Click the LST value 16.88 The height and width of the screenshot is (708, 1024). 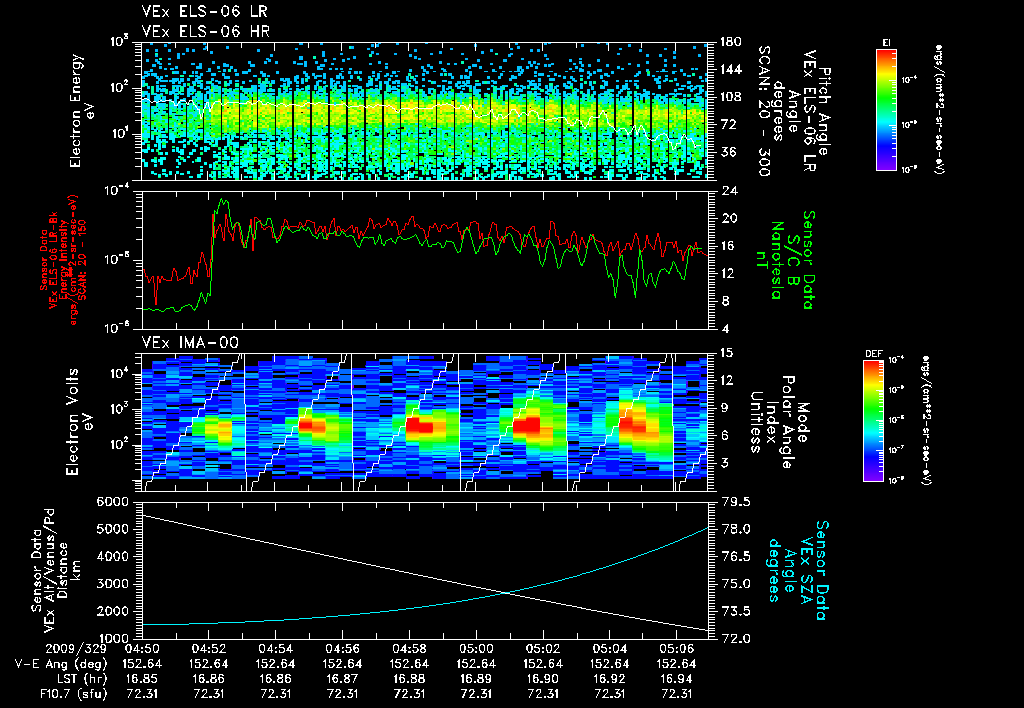[x=409, y=679]
